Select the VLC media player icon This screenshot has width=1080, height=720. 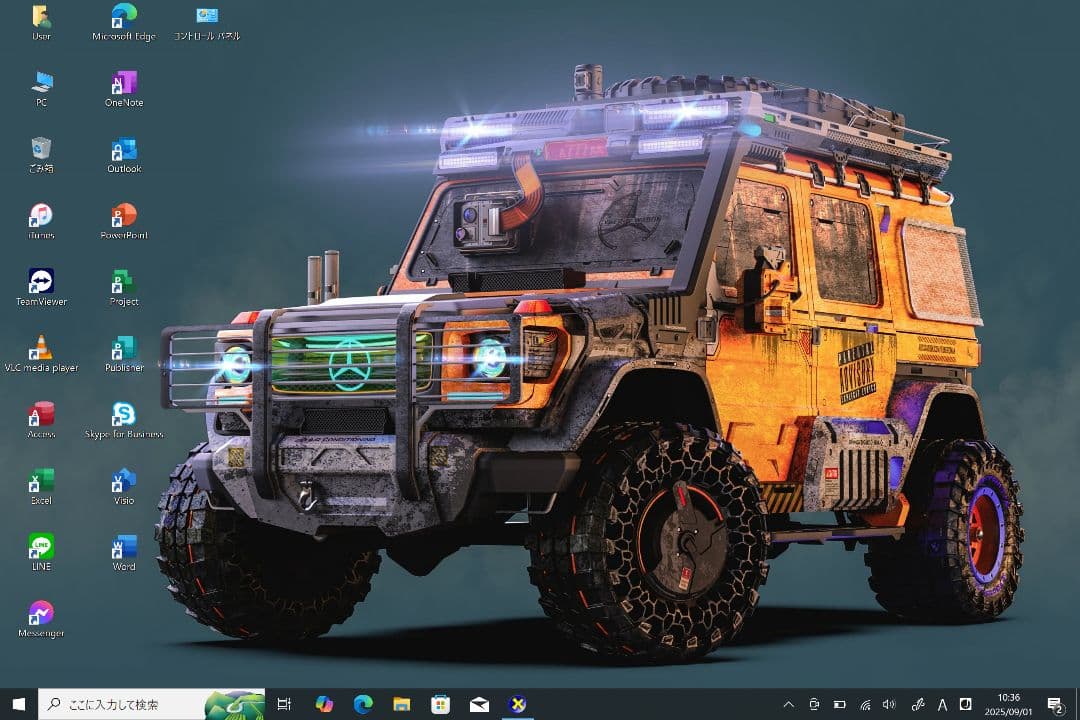click(41, 349)
